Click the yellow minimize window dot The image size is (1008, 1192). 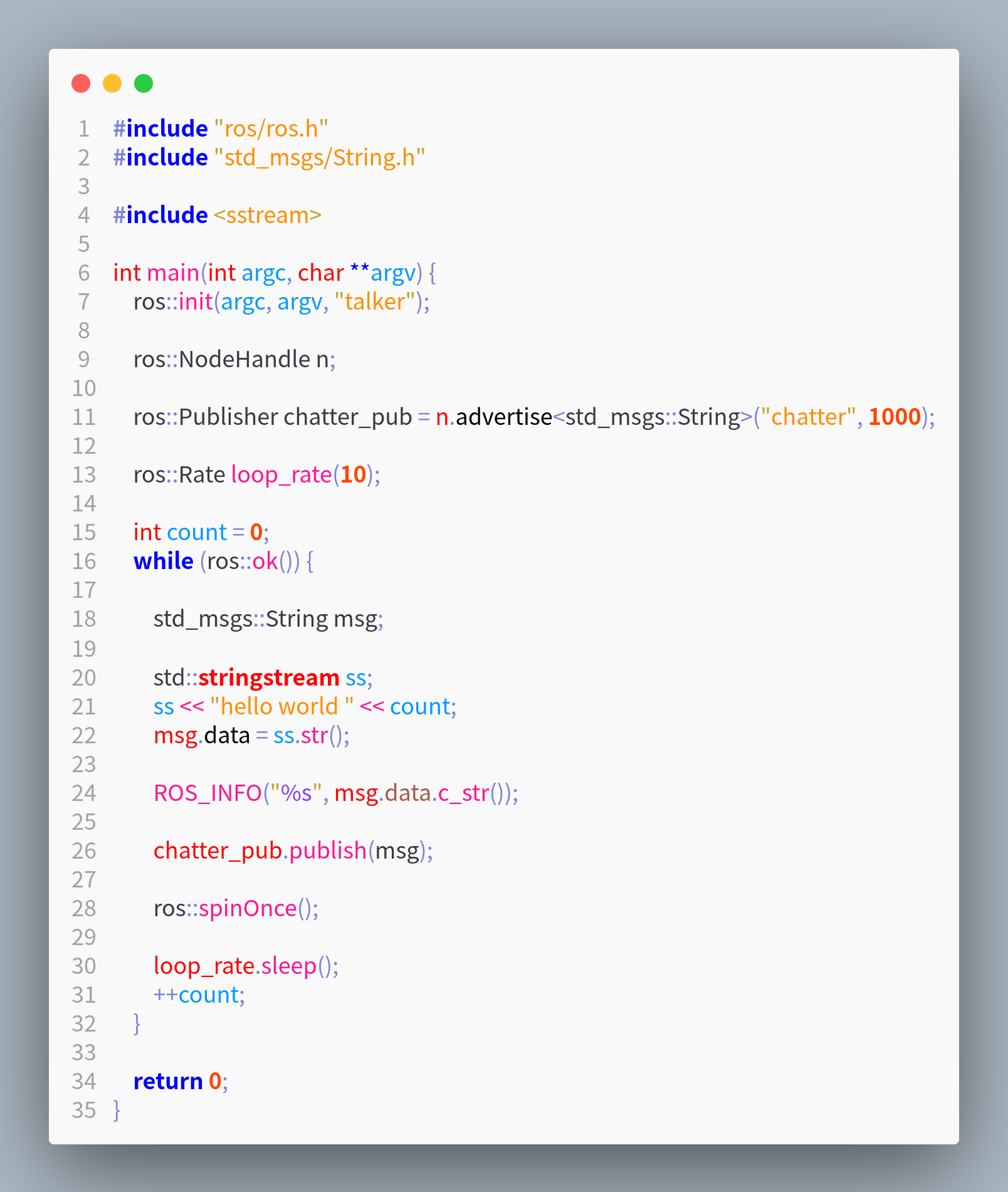112,83
